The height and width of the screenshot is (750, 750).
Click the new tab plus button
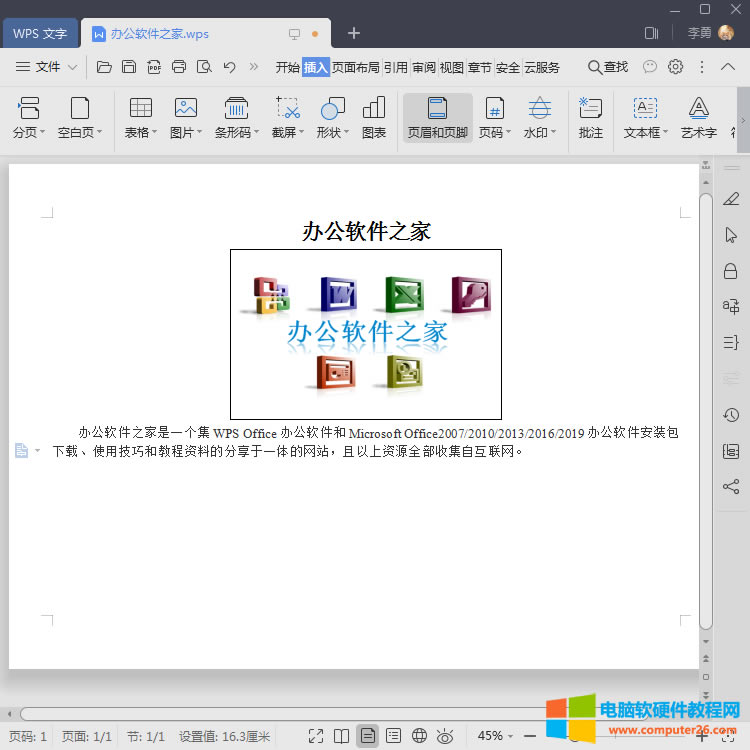click(x=353, y=33)
